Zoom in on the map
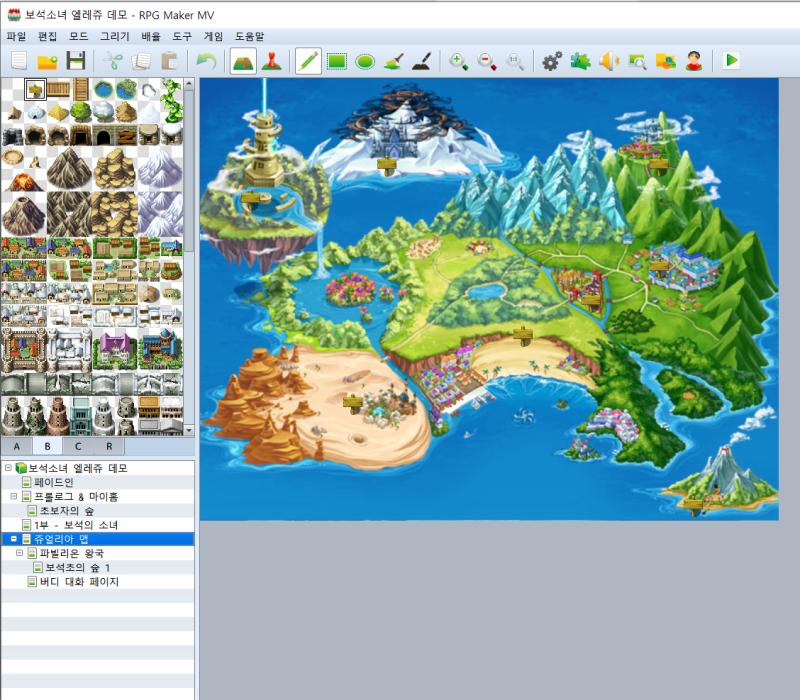The image size is (800, 700). tap(458, 61)
